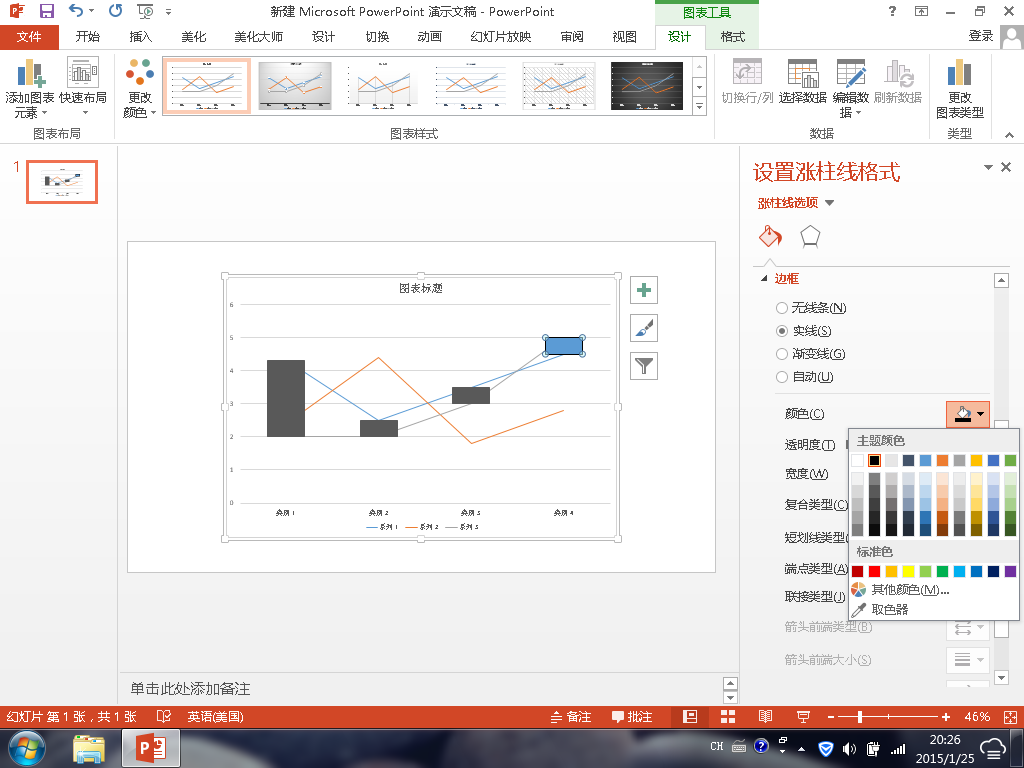Open the spell check status bar icon
This screenshot has height=768, width=1024.
pos(163,716)
